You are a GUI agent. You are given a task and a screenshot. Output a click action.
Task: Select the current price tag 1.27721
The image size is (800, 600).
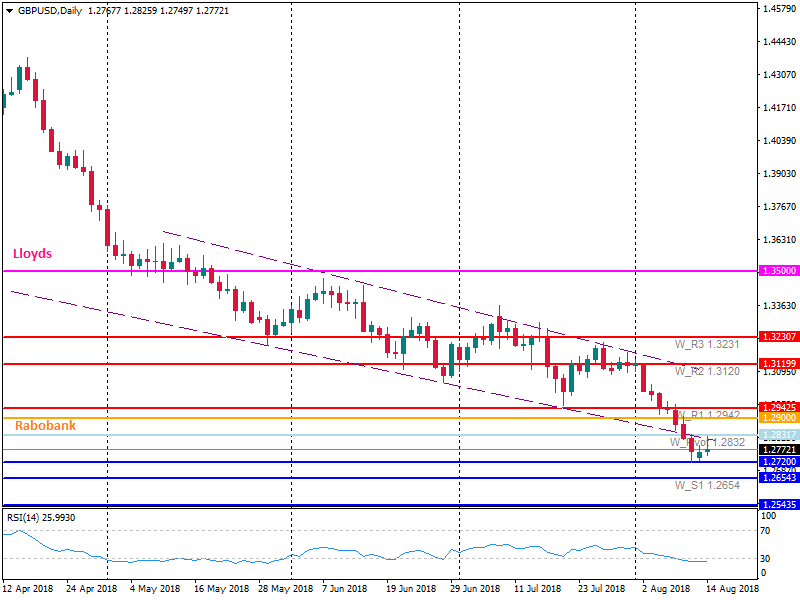tap(777, 450)
